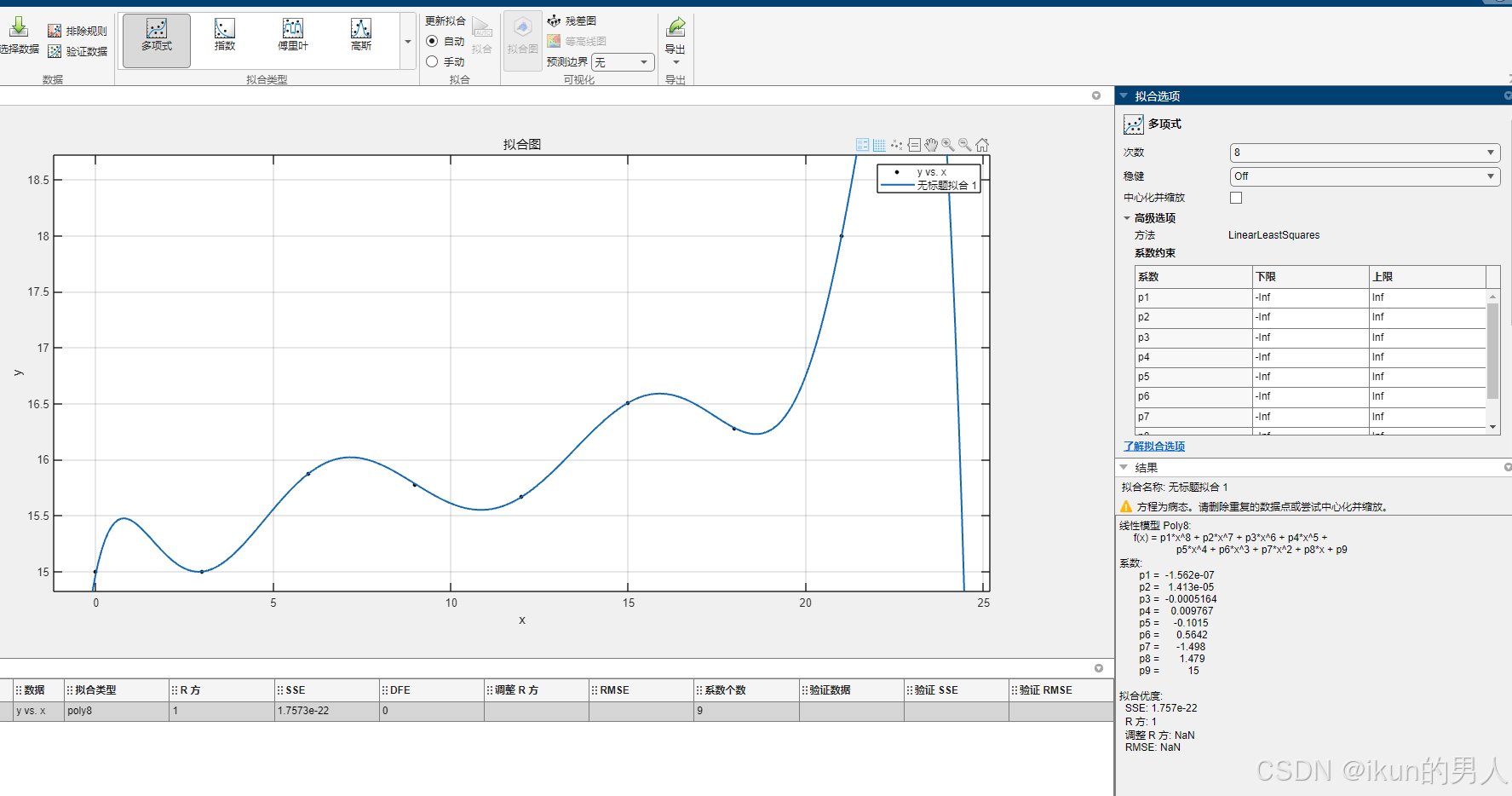This screenshot has height=796, width=1512.
Task: Zoom in on the fit plot
Action: click(x=948, y=145)
